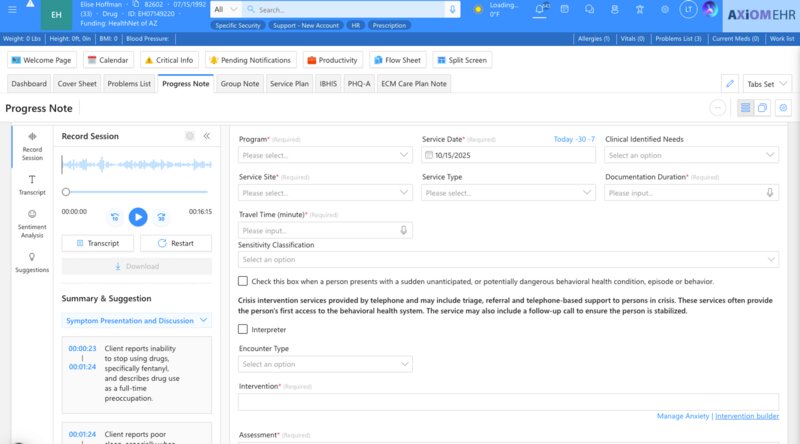Click the circular more options icon
Viewport: 800px width, 444px height.
click(717, 108)
